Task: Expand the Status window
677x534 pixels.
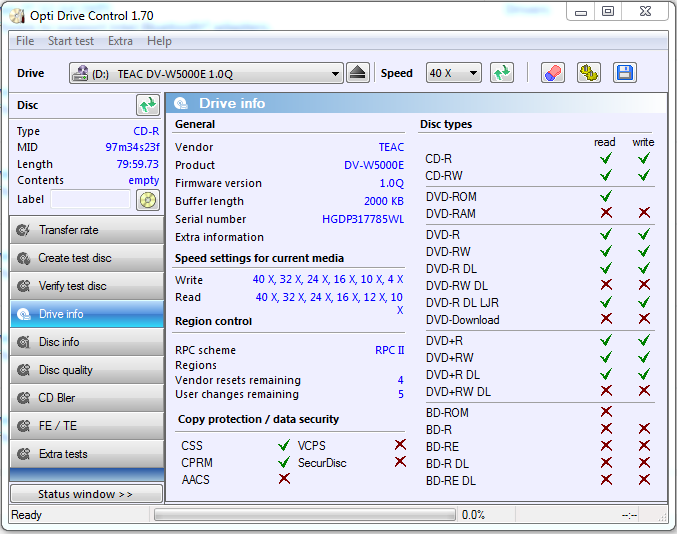Action: click(x=86, y=494)
